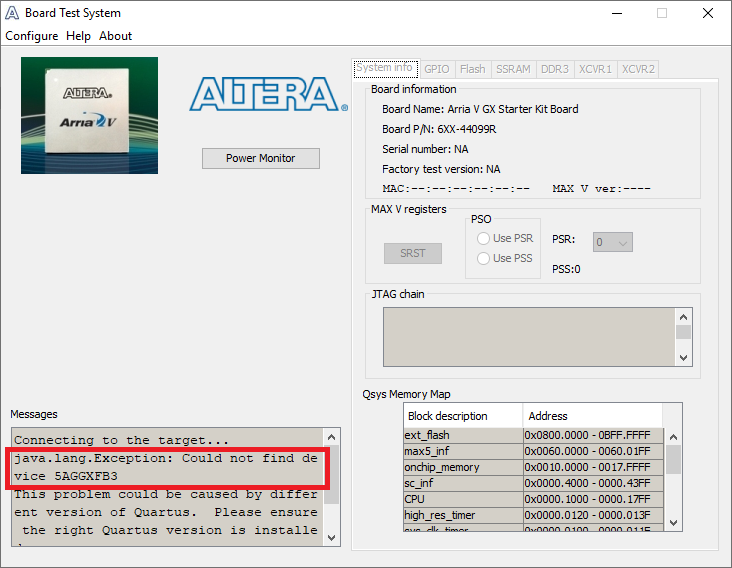
Task: Close the Board Test System window
Action: (708, 13)
